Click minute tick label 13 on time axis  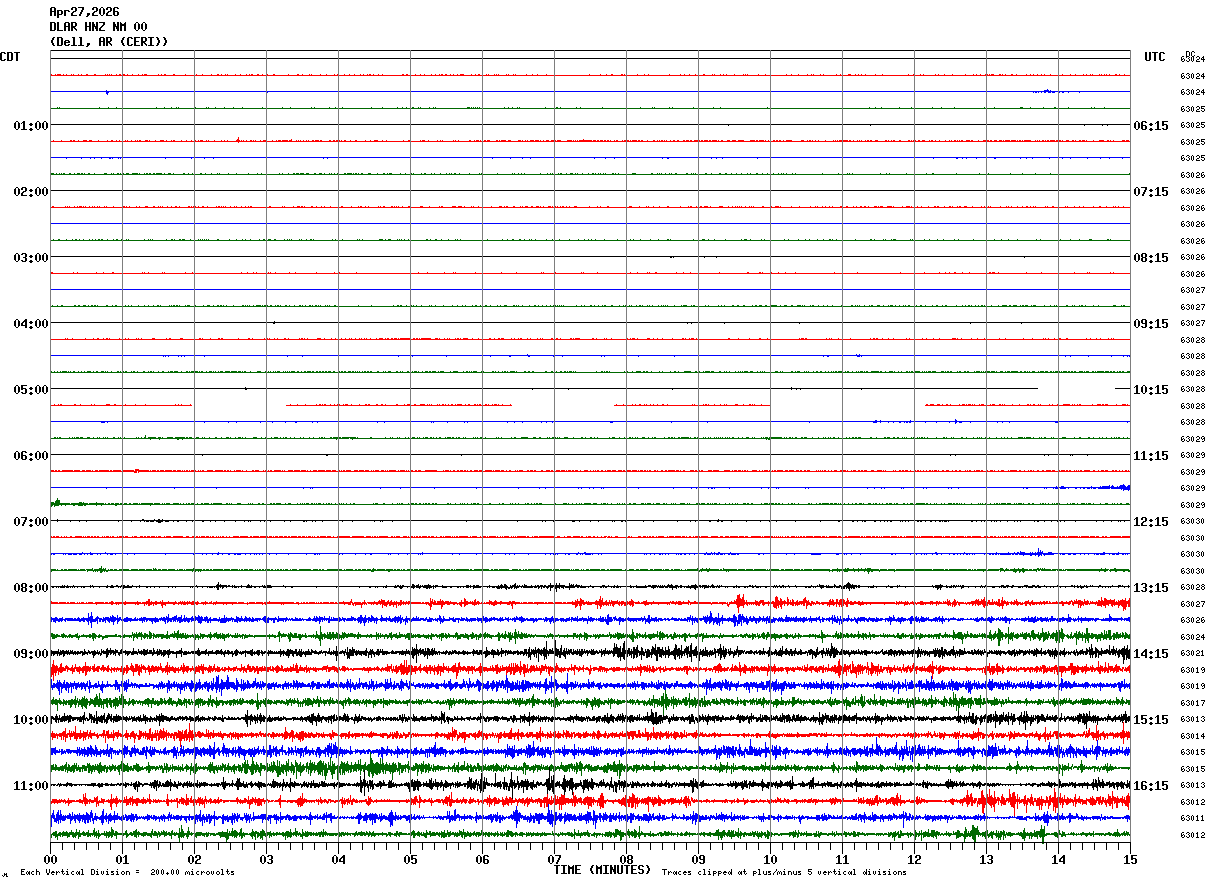[986, 859]
